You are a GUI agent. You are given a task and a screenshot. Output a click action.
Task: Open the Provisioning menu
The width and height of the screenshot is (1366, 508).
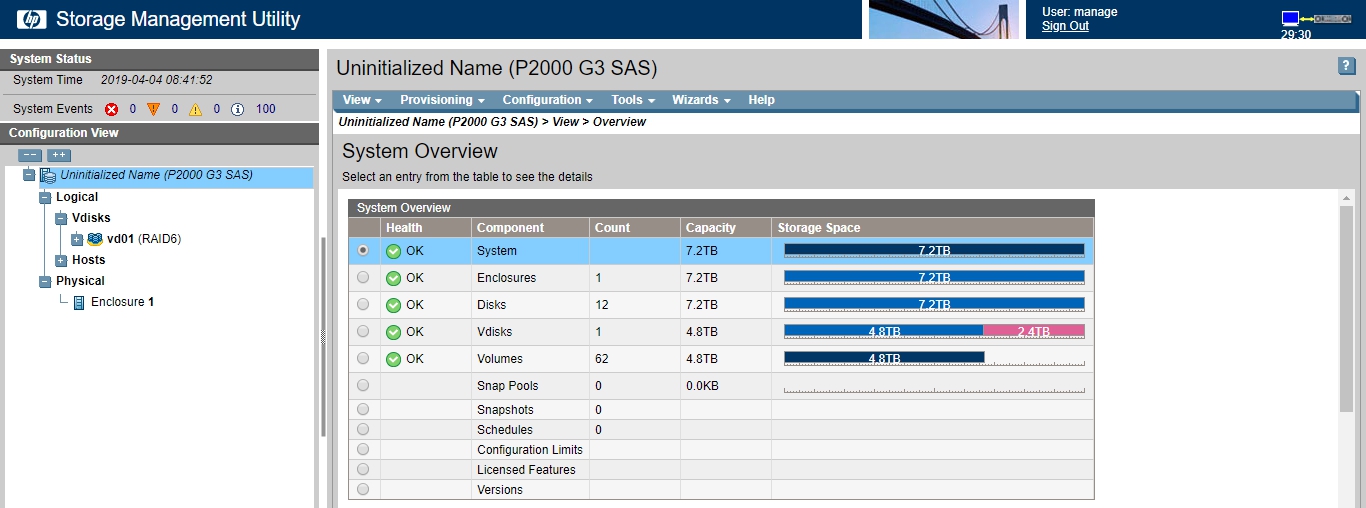pos(442,100)
